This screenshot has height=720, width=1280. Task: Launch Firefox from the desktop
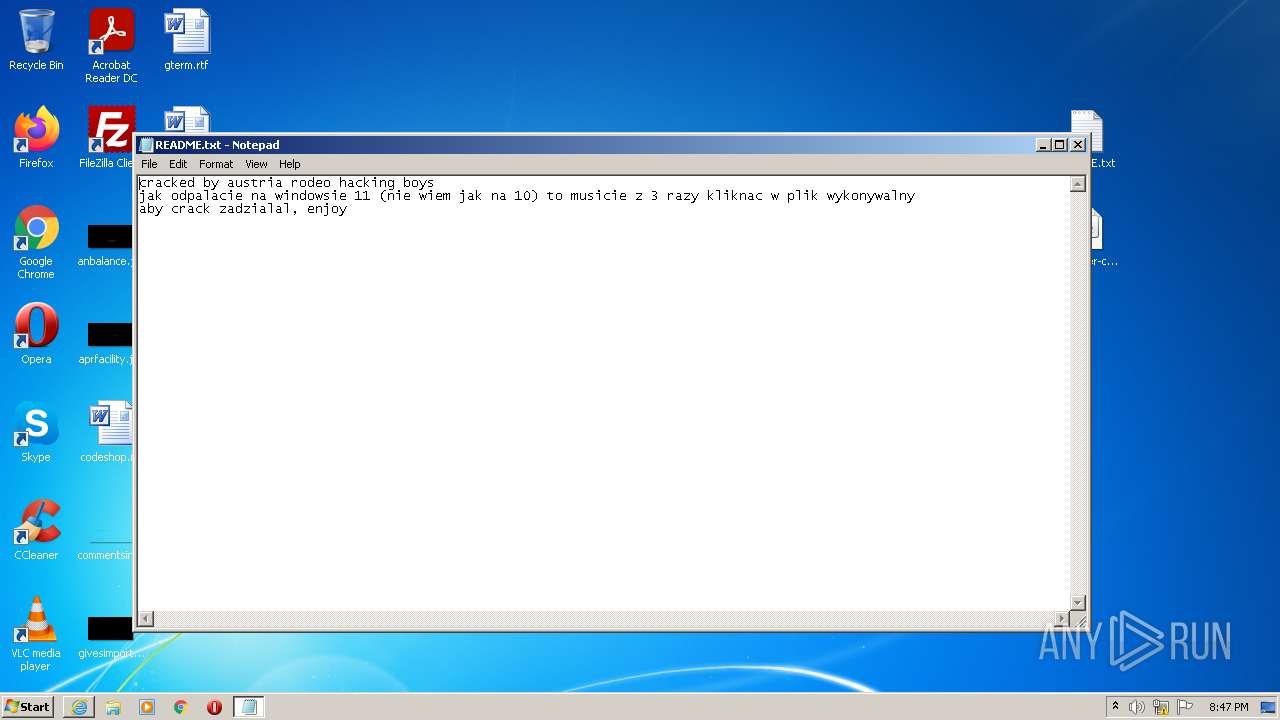click(x=36, y=138)
